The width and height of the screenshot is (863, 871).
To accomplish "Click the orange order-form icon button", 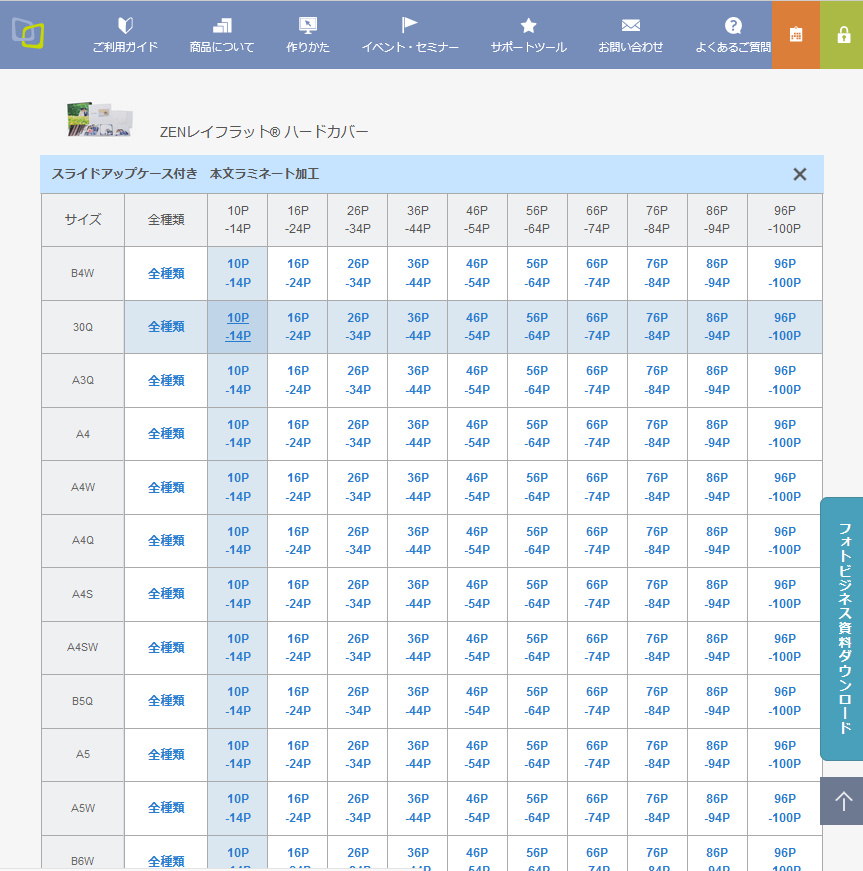I will click(795, 34).
